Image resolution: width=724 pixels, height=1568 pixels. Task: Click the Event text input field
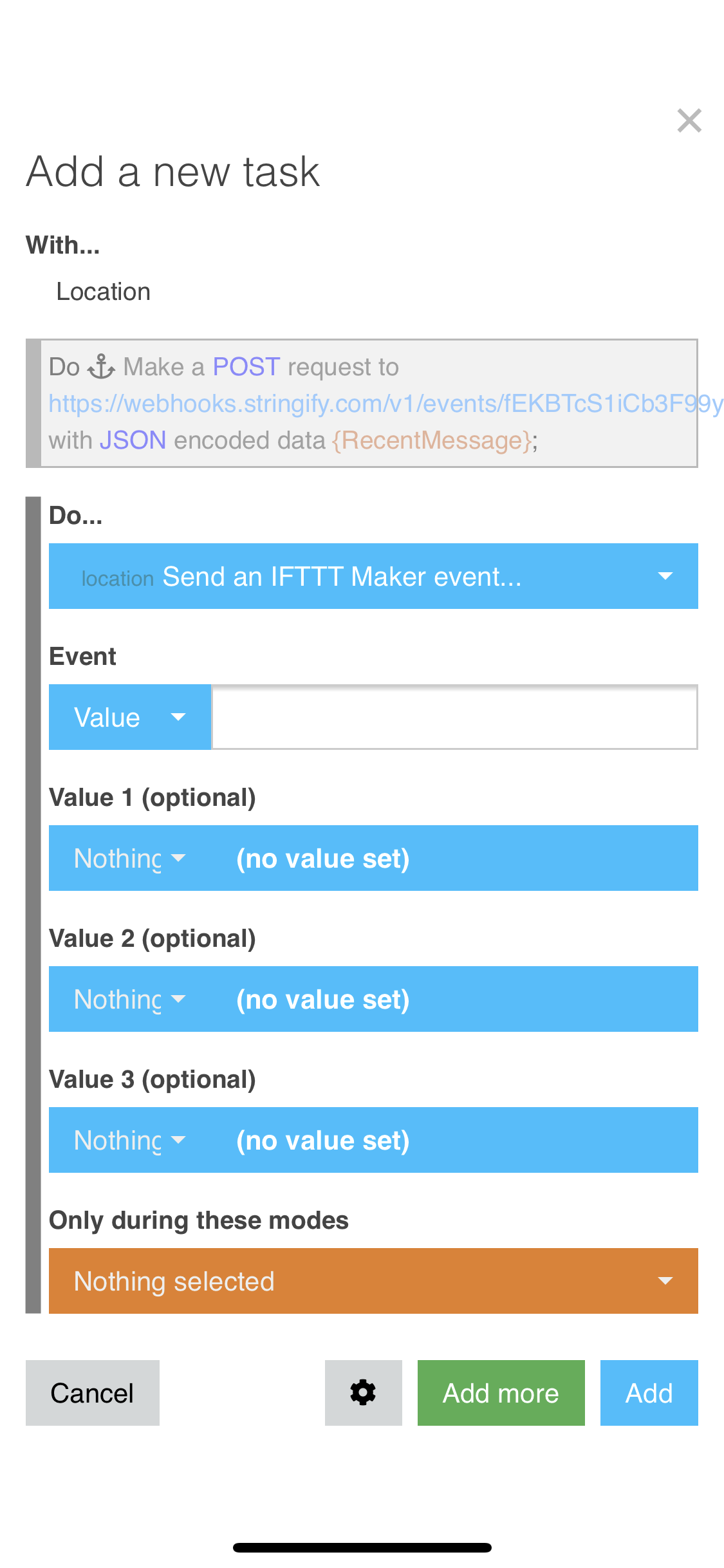pos(454,717)
